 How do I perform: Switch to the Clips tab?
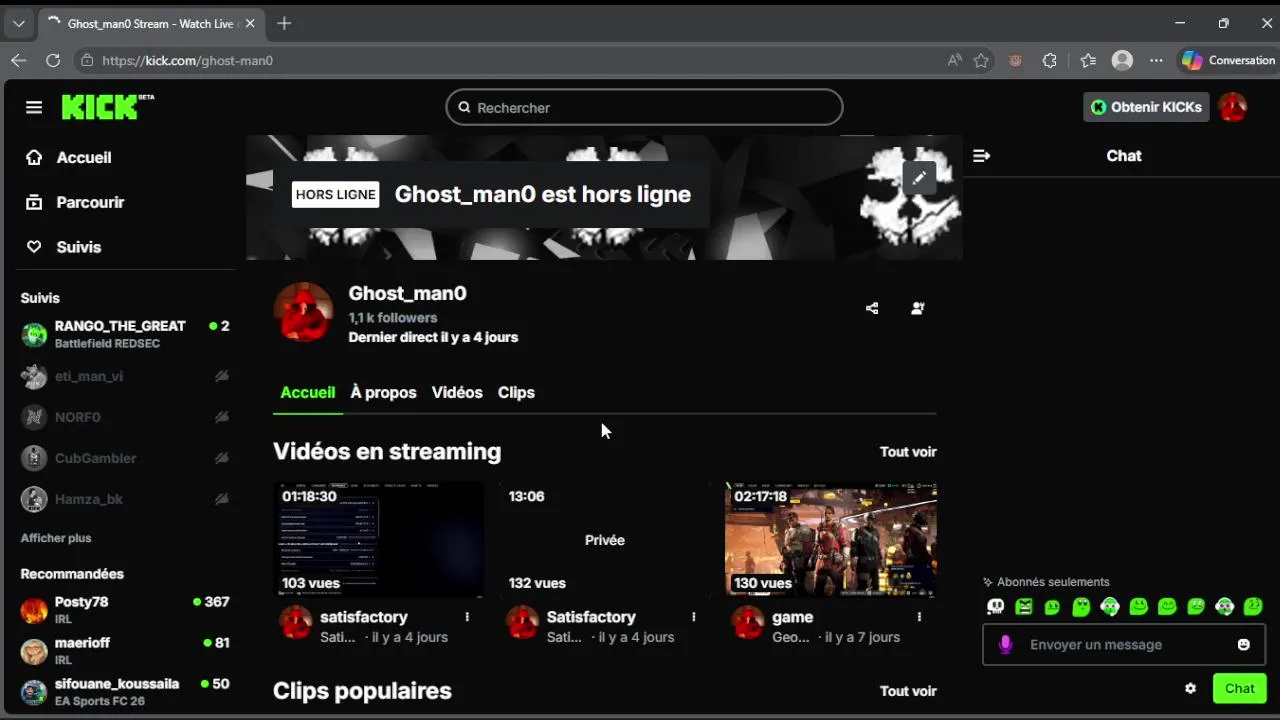click(x=516, y=392)
